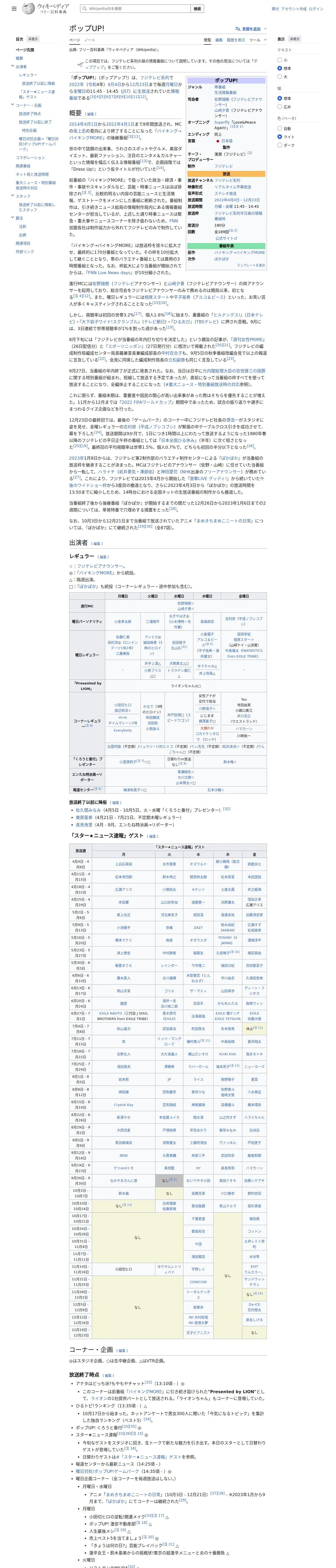
Task: Select the 広め wide width radio
Action: click(x=280, y=107)
